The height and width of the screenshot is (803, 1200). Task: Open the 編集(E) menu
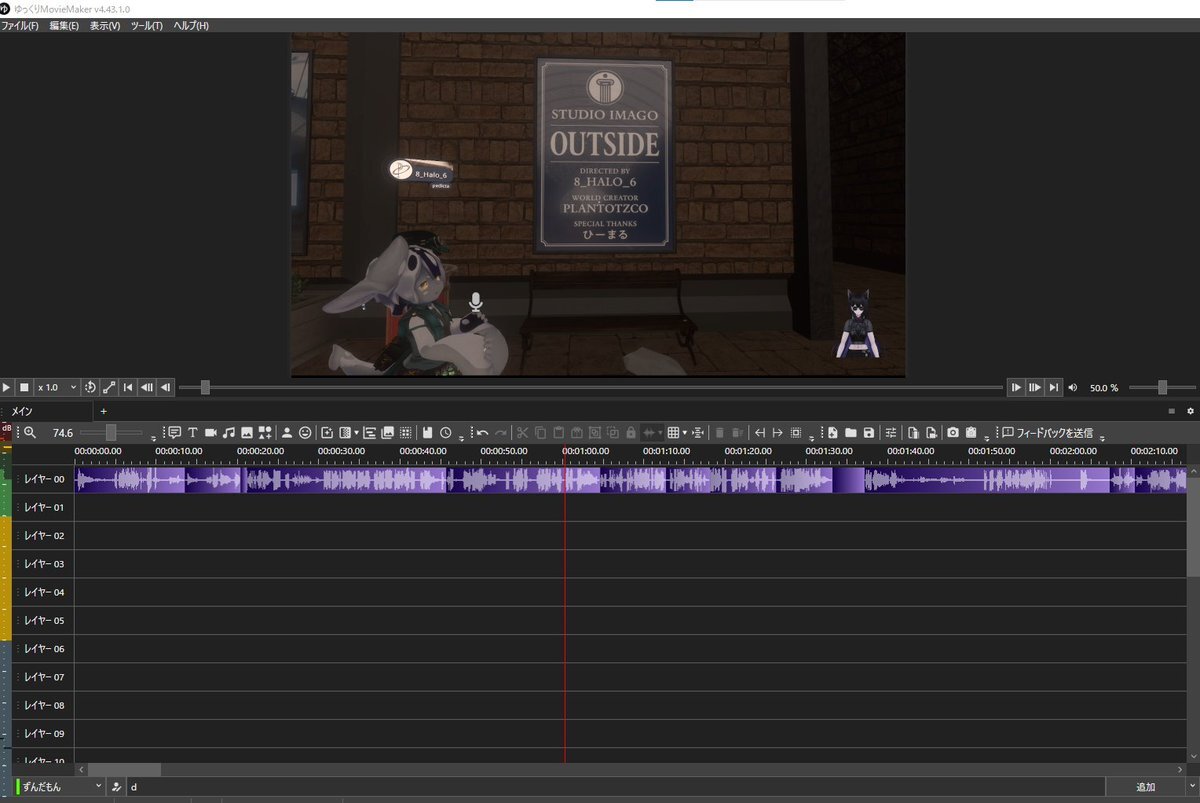tap(64, 25)
